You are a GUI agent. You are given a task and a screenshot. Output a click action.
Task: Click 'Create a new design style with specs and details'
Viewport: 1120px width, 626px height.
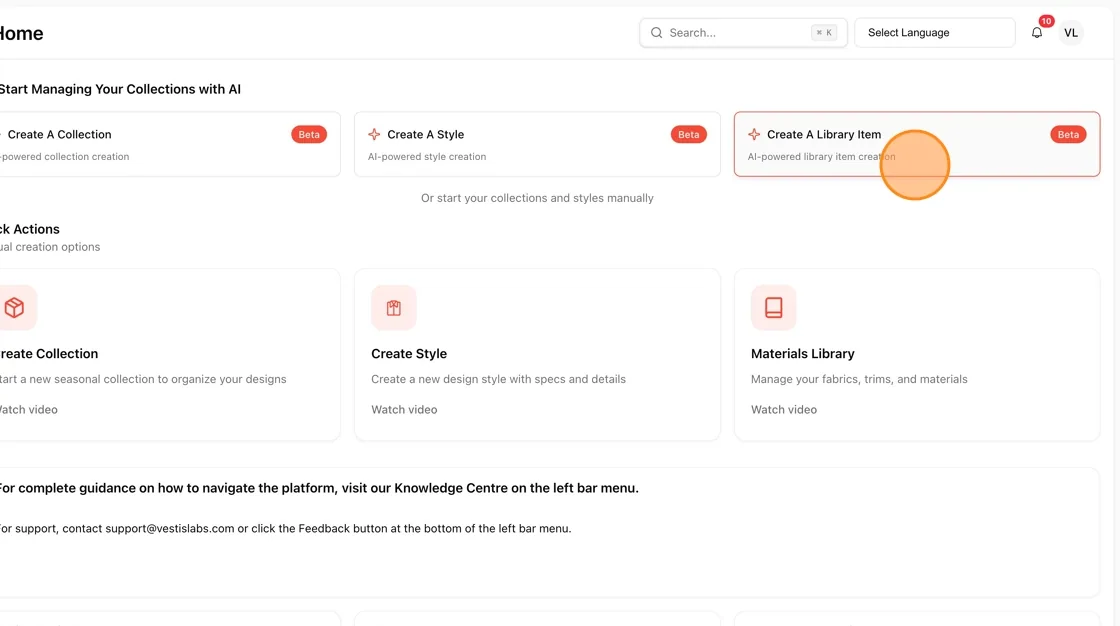coord(499,379)
